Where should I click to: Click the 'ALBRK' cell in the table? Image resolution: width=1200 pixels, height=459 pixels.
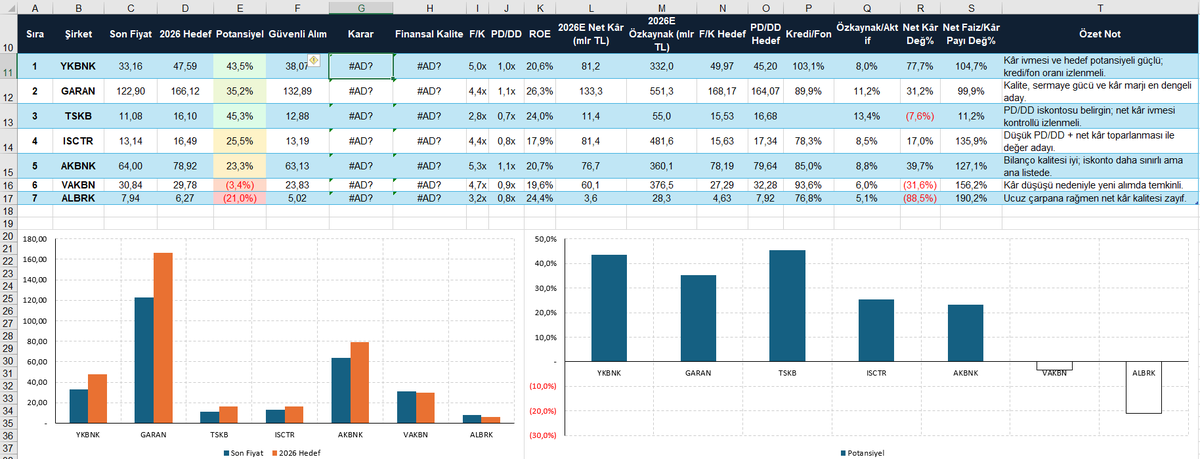pos(78,198)
